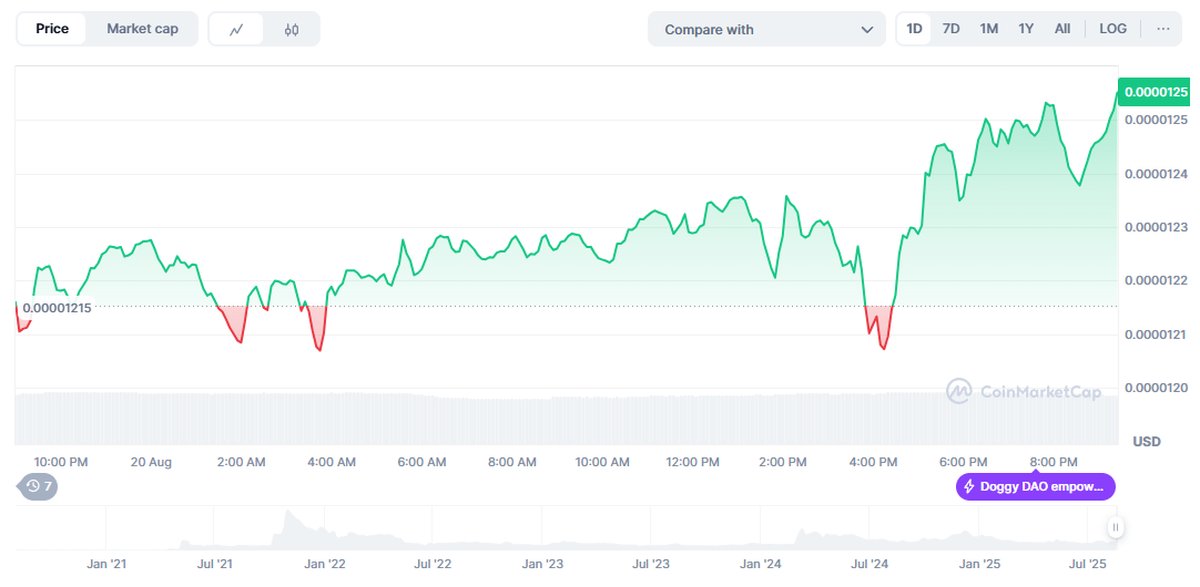The height and width of the screenshot is (587, 1200).
Task: Open the Doggy DAO event marker
Action: [1035, 487]
